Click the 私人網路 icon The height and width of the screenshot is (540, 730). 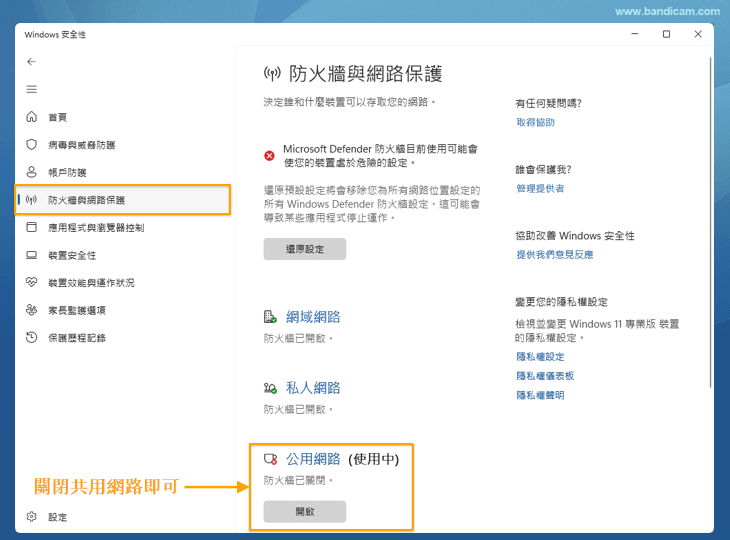coord(270,388)
